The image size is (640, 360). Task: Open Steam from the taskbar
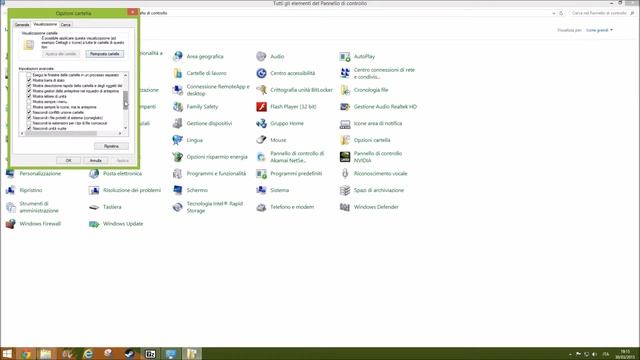[x=129, y=354]
